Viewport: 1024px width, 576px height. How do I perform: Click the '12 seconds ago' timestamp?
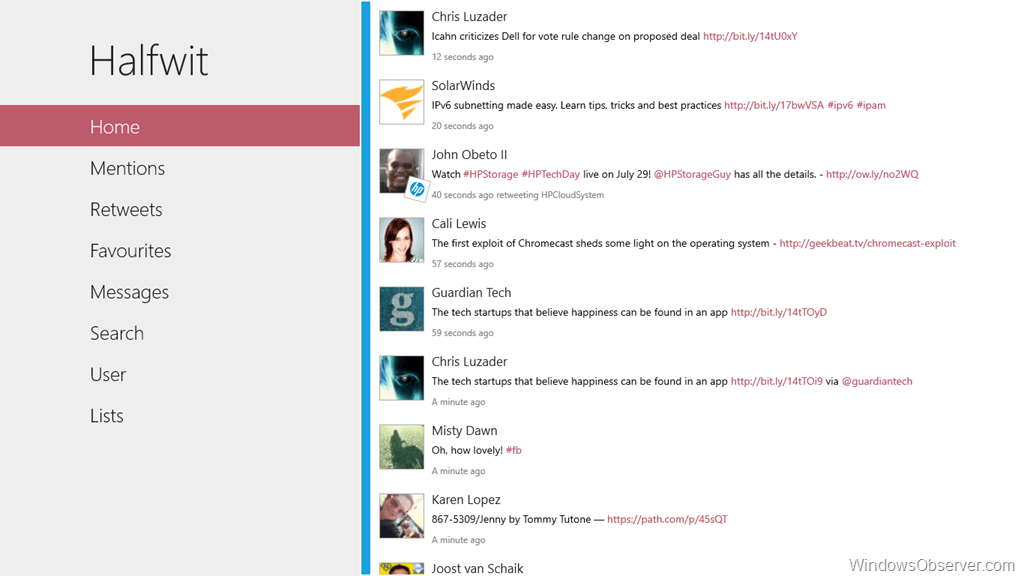pos(462,57)
